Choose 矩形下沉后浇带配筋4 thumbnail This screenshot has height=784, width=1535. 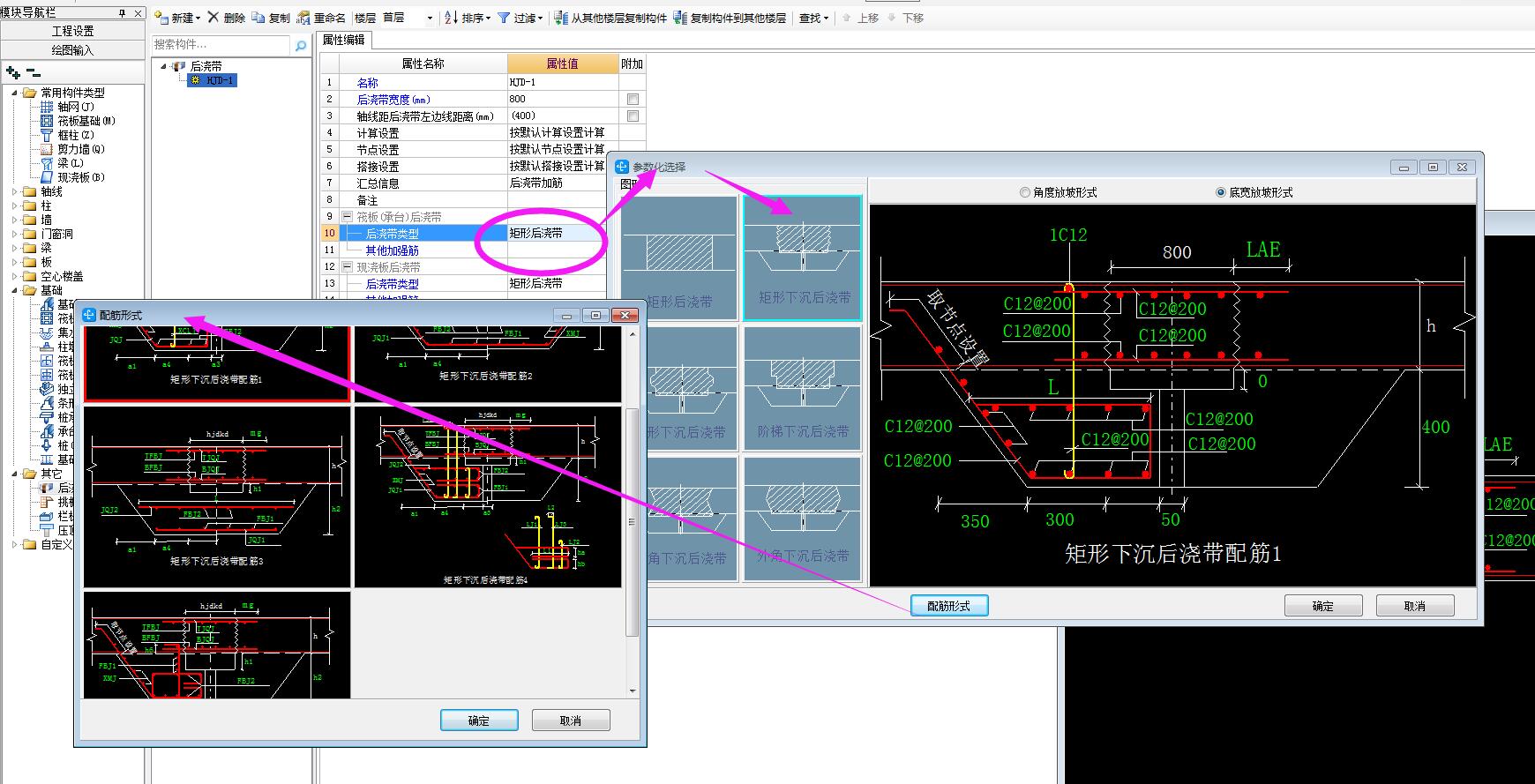pos(487,497)
